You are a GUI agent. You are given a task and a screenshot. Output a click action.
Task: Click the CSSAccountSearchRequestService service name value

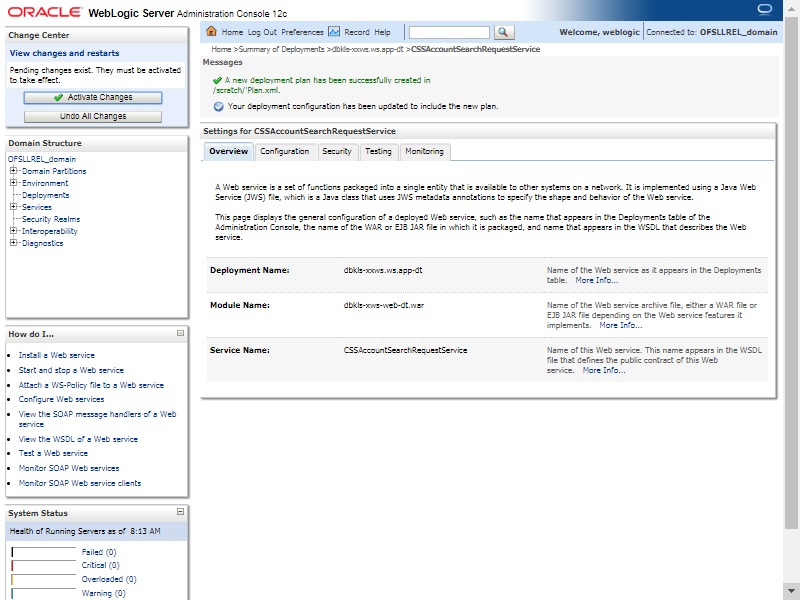click(x=406, y=351)
